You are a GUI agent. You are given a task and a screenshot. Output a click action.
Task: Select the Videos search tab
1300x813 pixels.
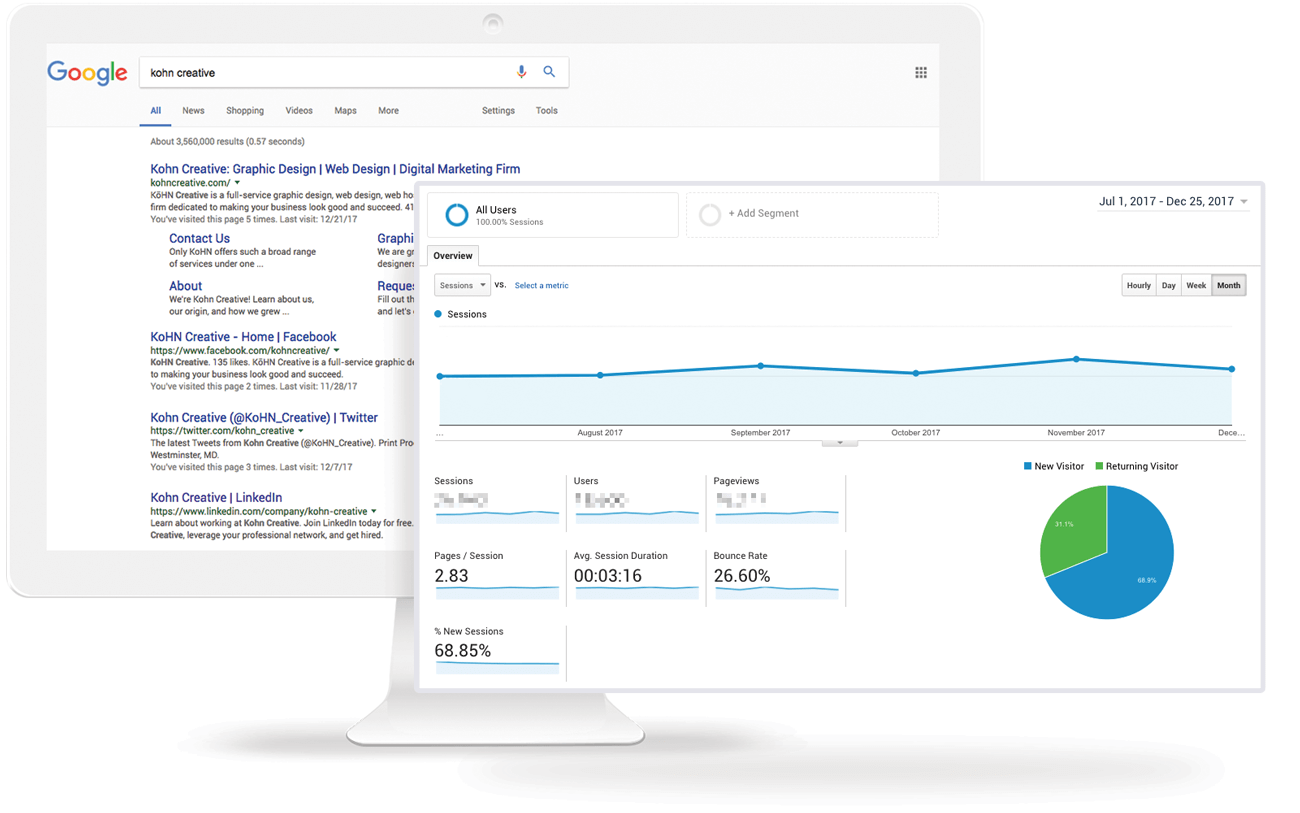tap(299, 111)
